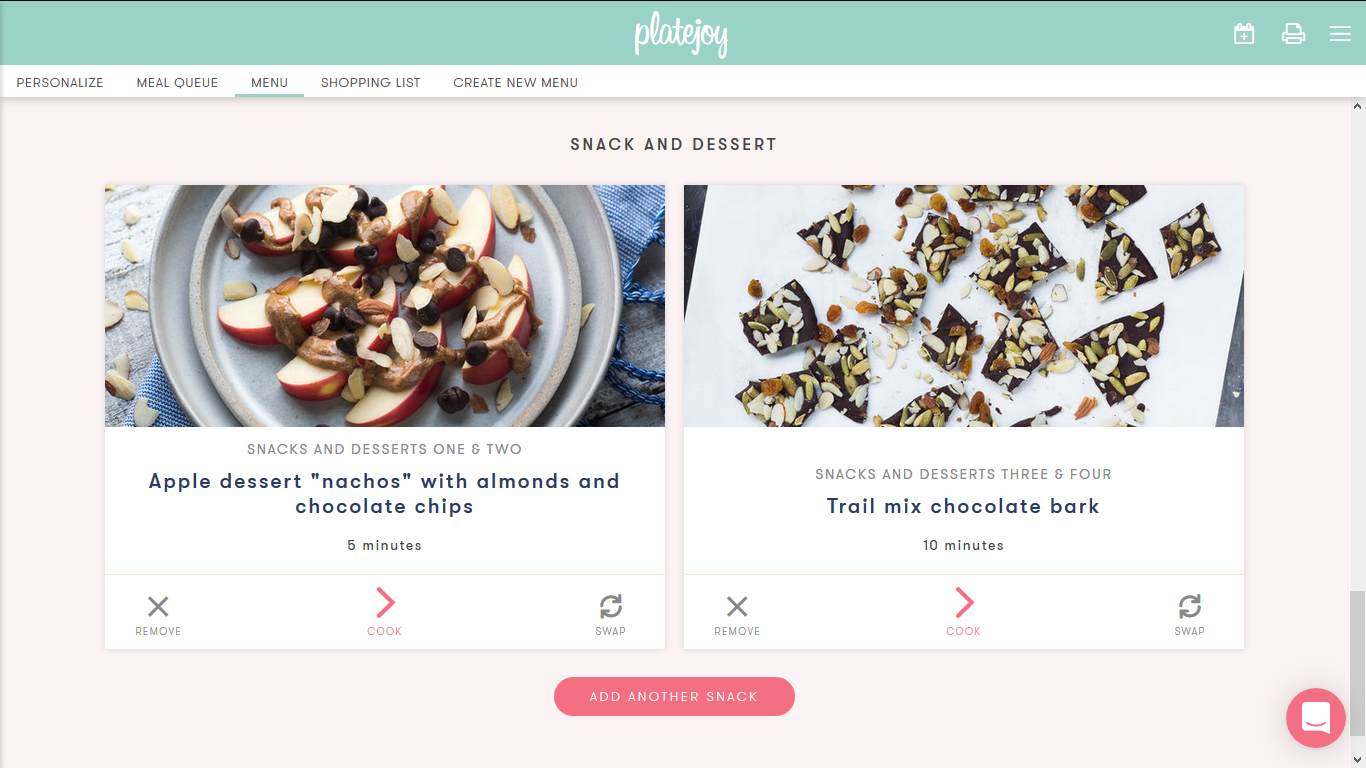Click the Trail mix chocolate bark title
Image resolution: width=1366 pixels, height=768 pixels.
point(963,506)
